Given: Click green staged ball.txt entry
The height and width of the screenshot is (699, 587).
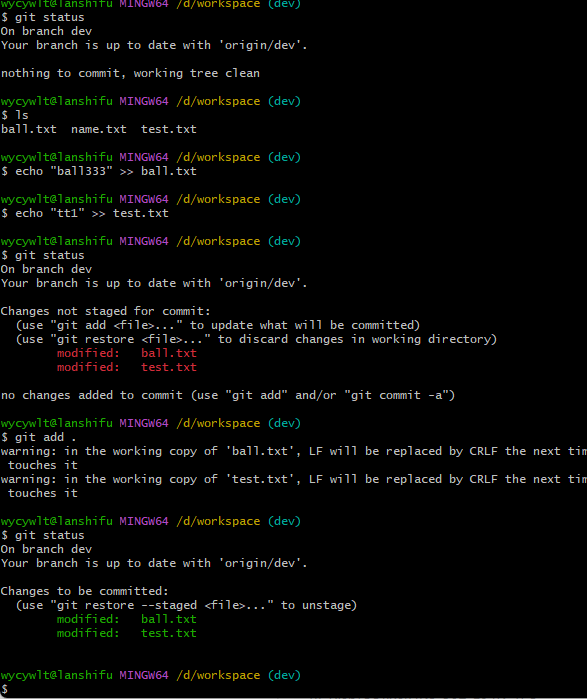Looking at the screenshot, I should [127, 619].
